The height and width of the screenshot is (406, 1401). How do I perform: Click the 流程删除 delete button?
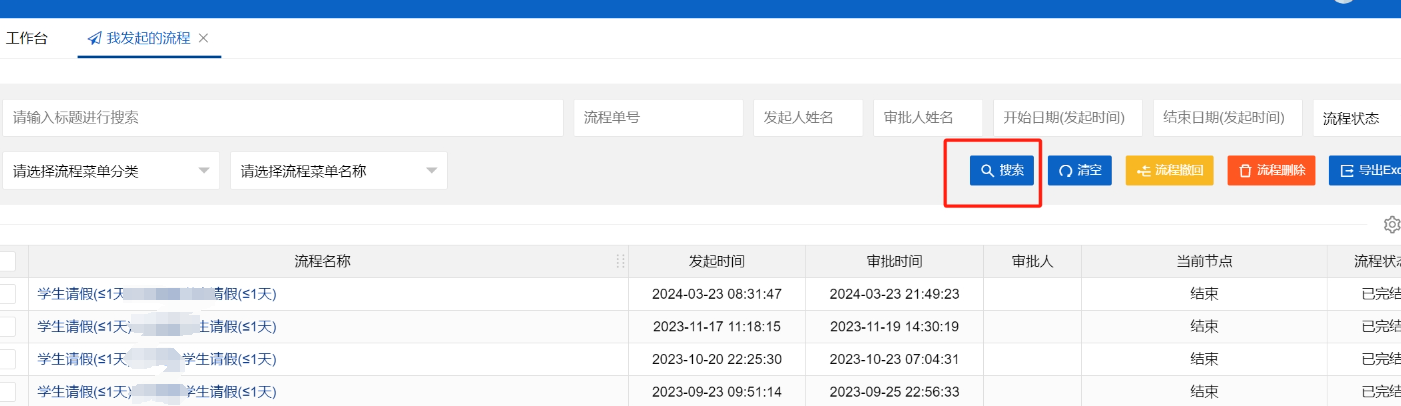tap(1271, 171)
